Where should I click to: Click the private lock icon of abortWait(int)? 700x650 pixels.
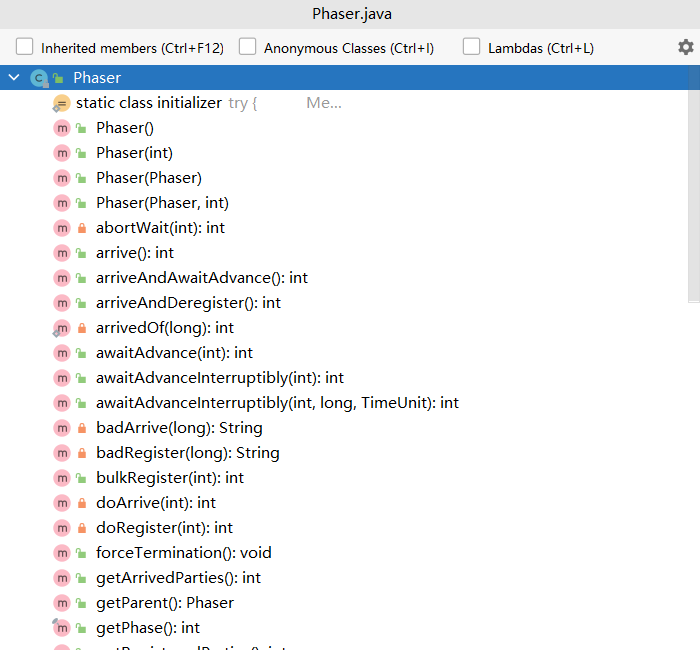(82, 228)
